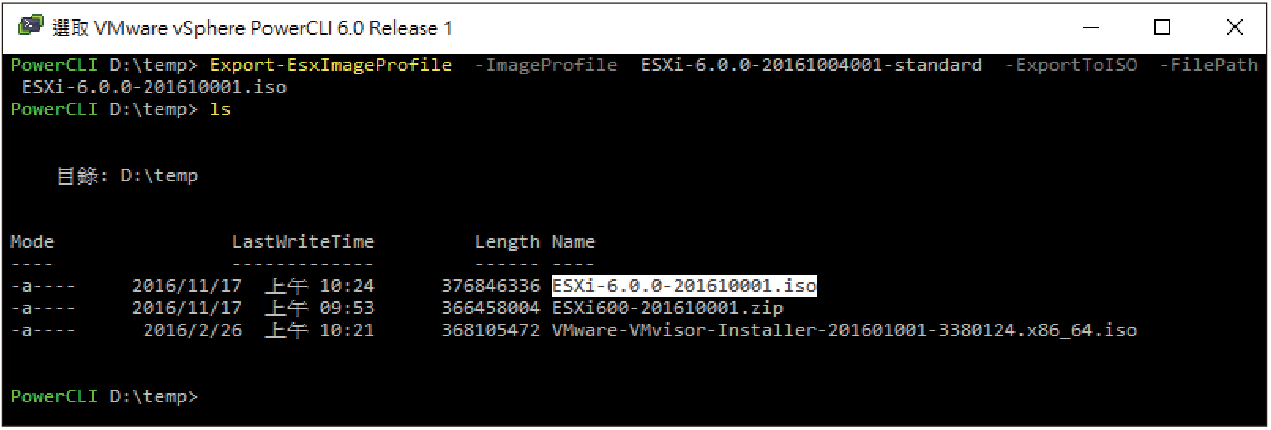Click the Length column header
1271x430 pixels.
(507, 242)
